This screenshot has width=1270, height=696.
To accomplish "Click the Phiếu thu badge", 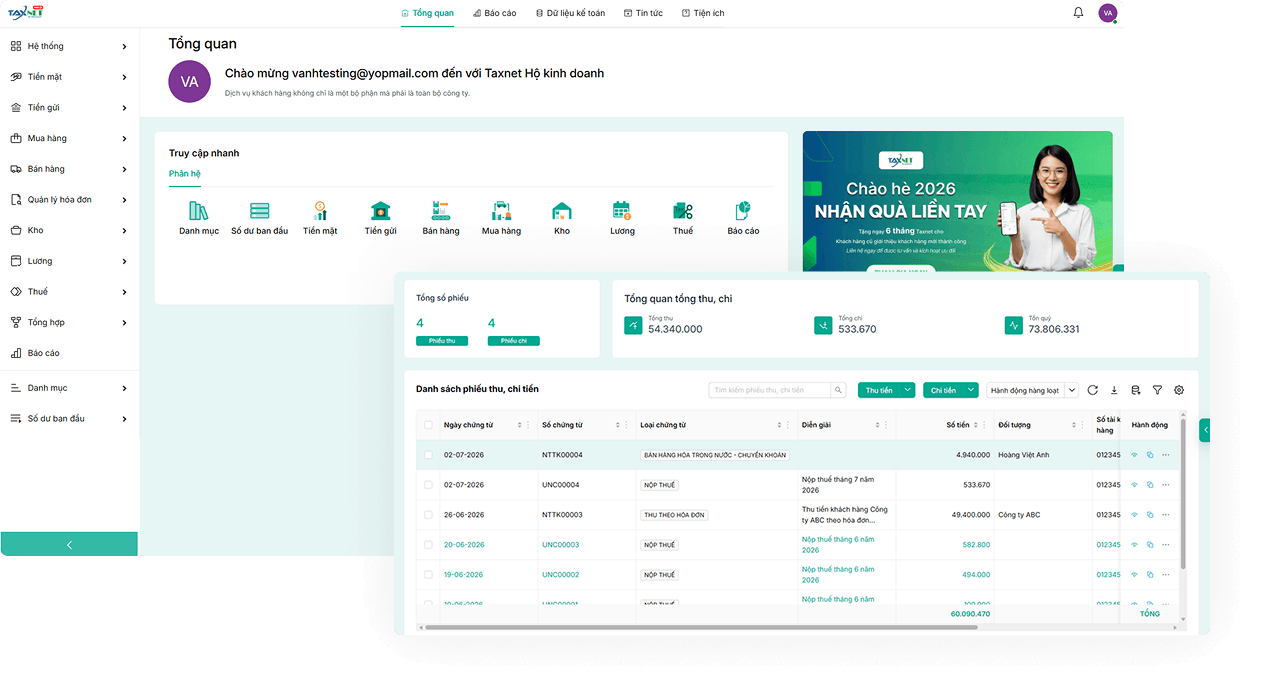I will (x=441, y=341).
